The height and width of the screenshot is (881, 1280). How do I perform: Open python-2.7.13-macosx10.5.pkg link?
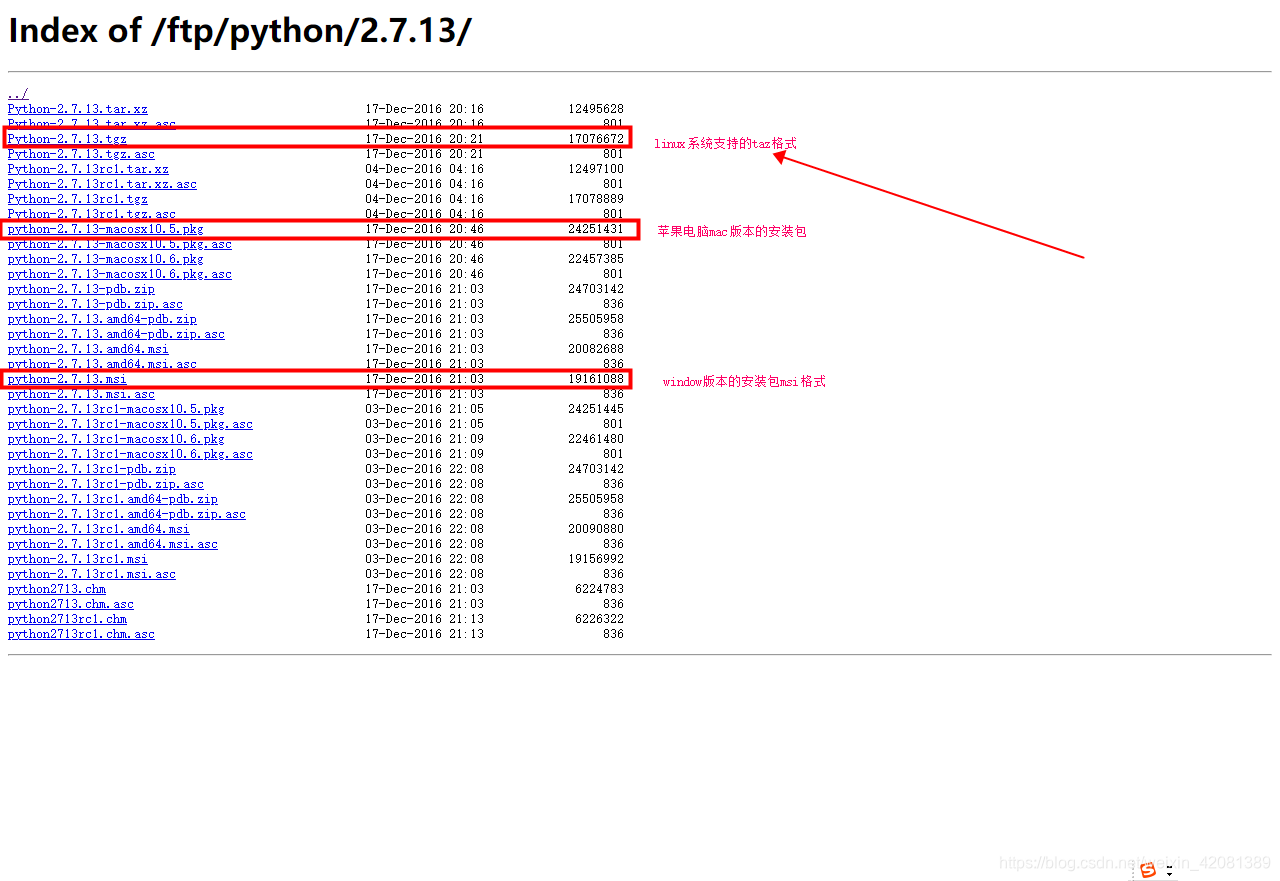(x=105, y=229)
